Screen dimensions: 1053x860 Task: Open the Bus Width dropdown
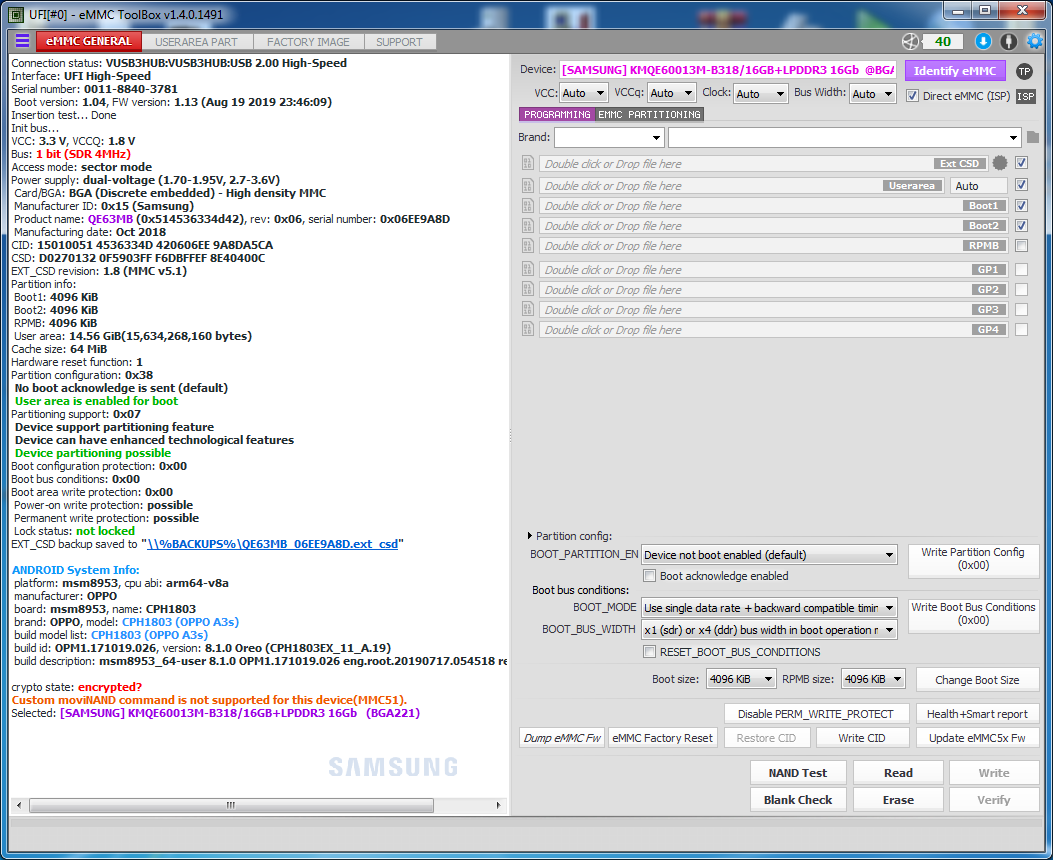[x=873, y=93]
